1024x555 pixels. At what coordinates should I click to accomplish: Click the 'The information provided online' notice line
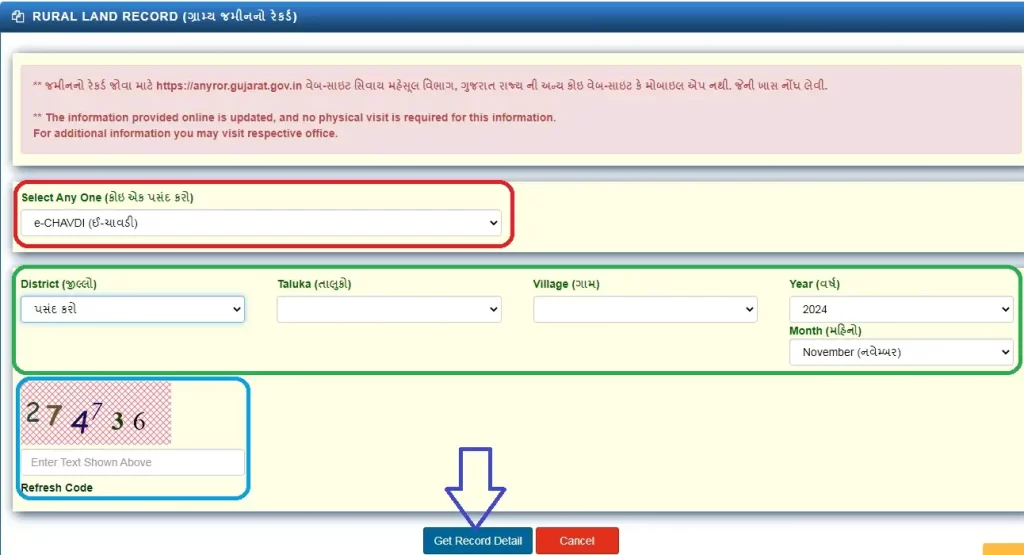[295, 118]
